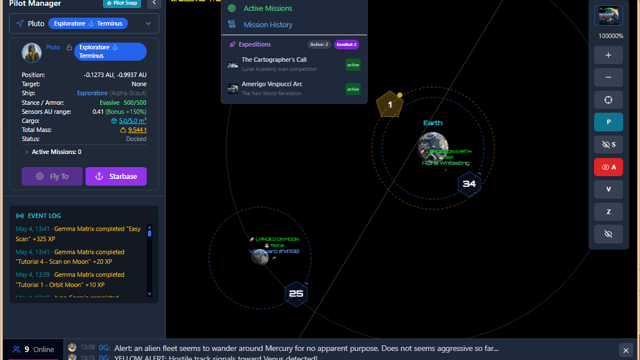
Task: Click the Gemma Matrix Easy Scan log entry
Action: click(78, 234)
